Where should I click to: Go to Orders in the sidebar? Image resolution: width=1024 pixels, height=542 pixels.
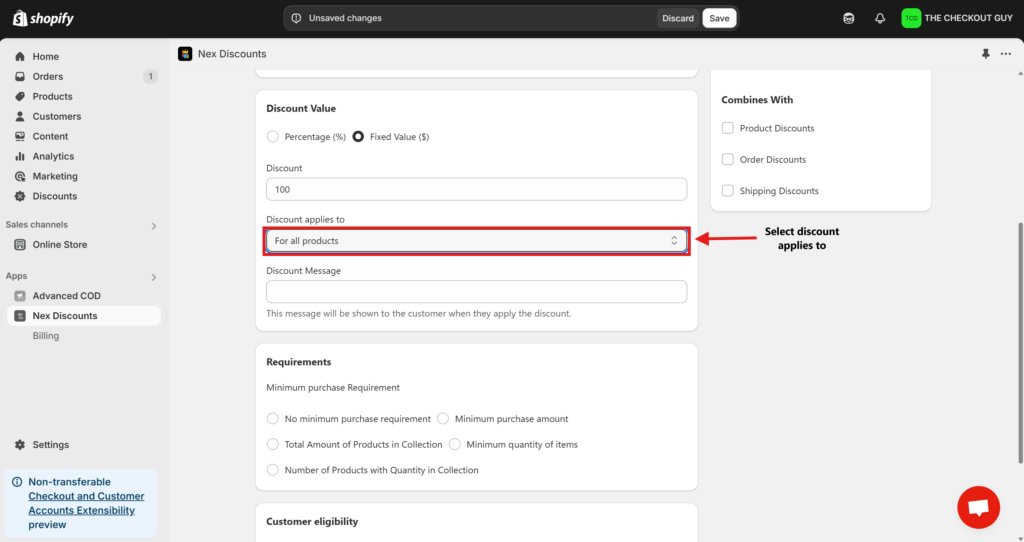click(x=47, y=77)
